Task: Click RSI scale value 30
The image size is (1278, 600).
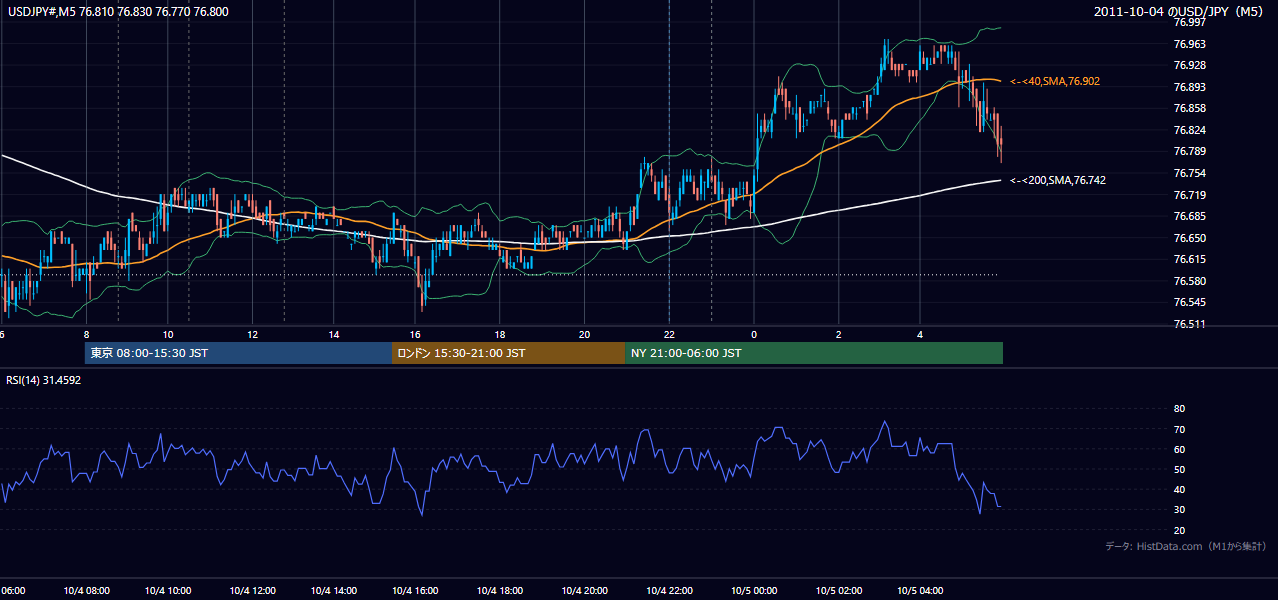Action: (1179, 509)
